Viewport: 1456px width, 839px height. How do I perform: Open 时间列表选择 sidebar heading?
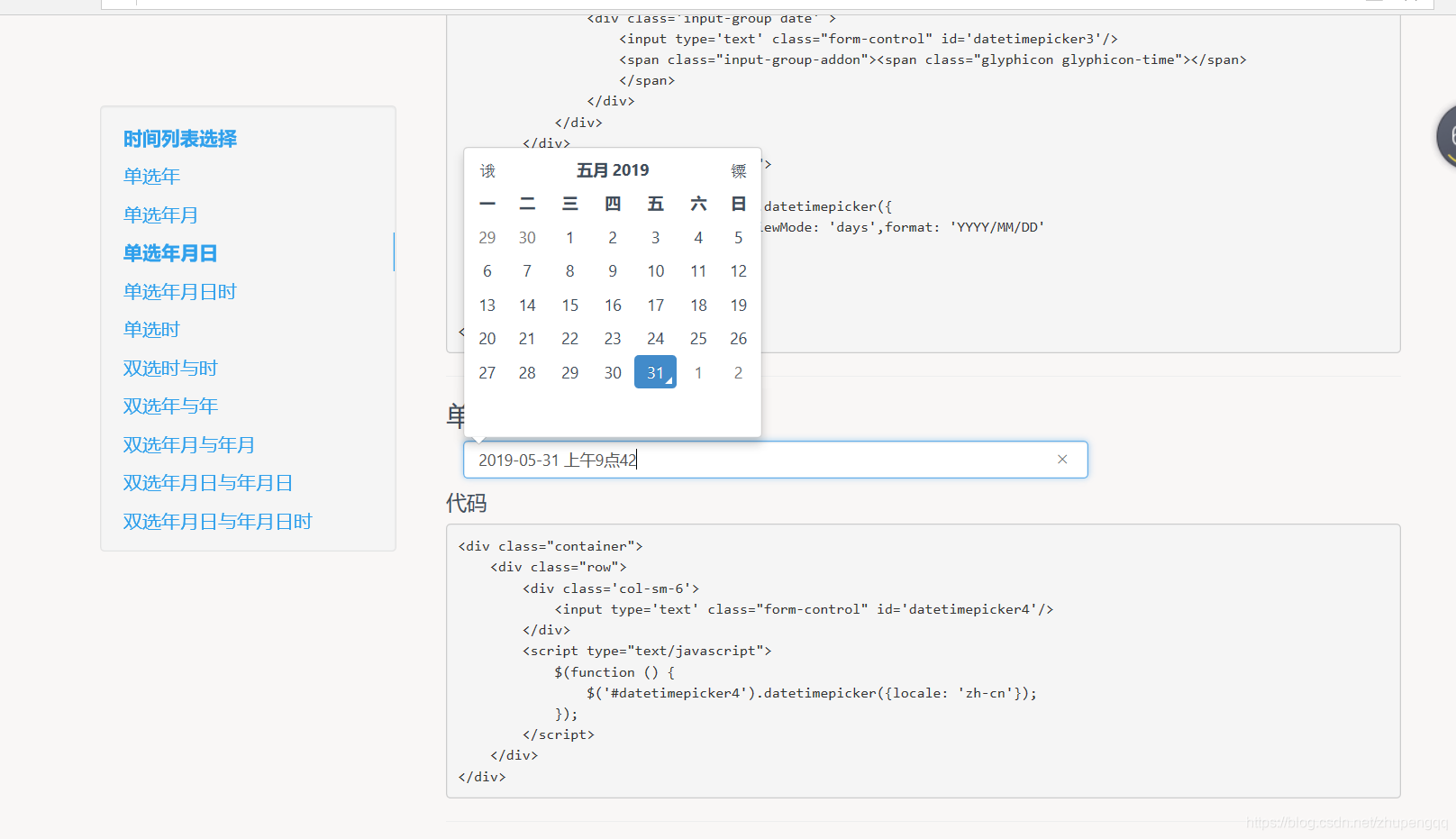pos(180,139)
